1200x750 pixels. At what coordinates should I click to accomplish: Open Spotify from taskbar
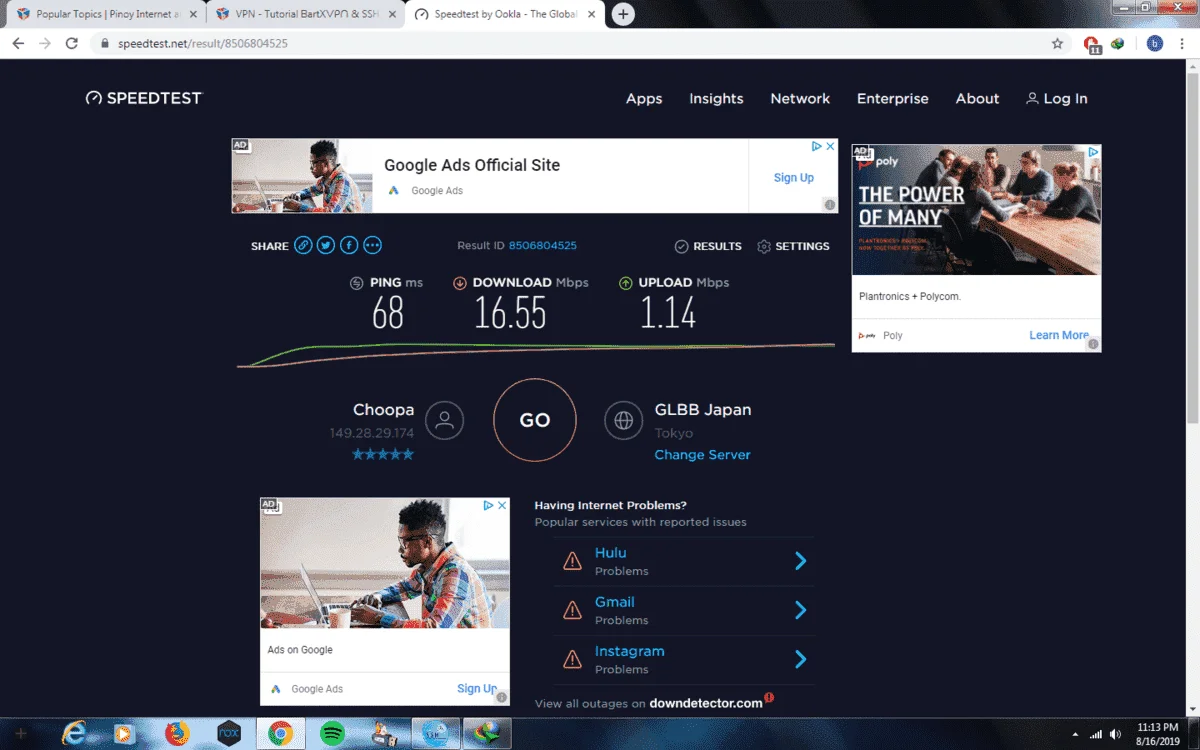pos(333,733)
